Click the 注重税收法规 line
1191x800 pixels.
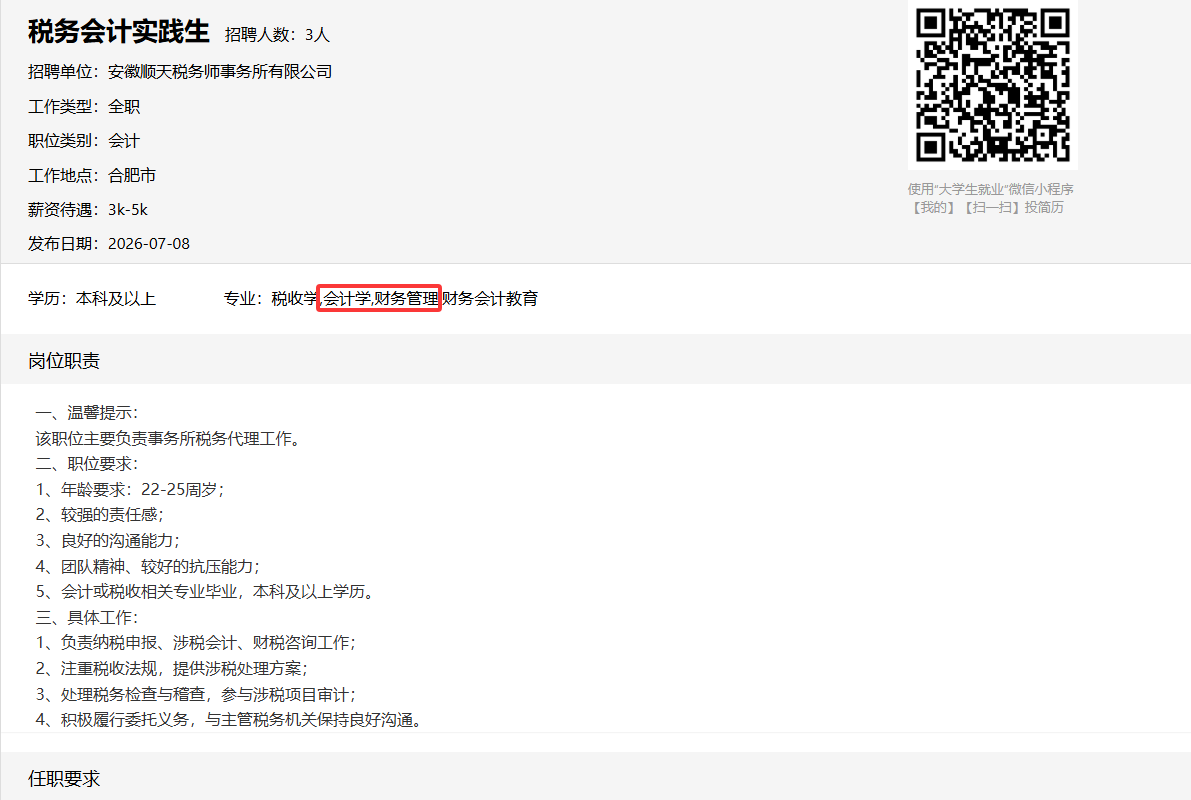(172, 669)
